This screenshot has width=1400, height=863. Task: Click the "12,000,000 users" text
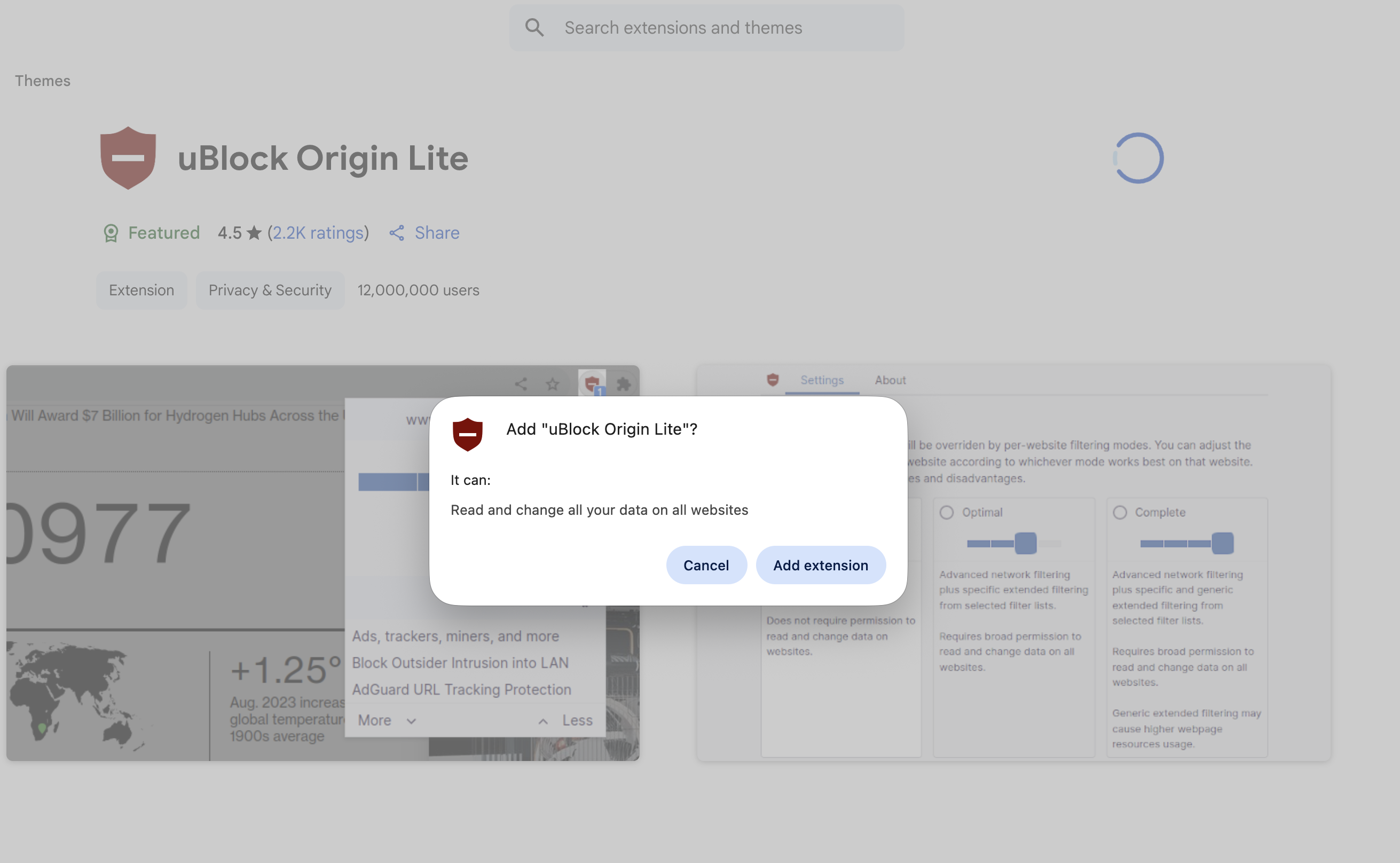point(418,290)
